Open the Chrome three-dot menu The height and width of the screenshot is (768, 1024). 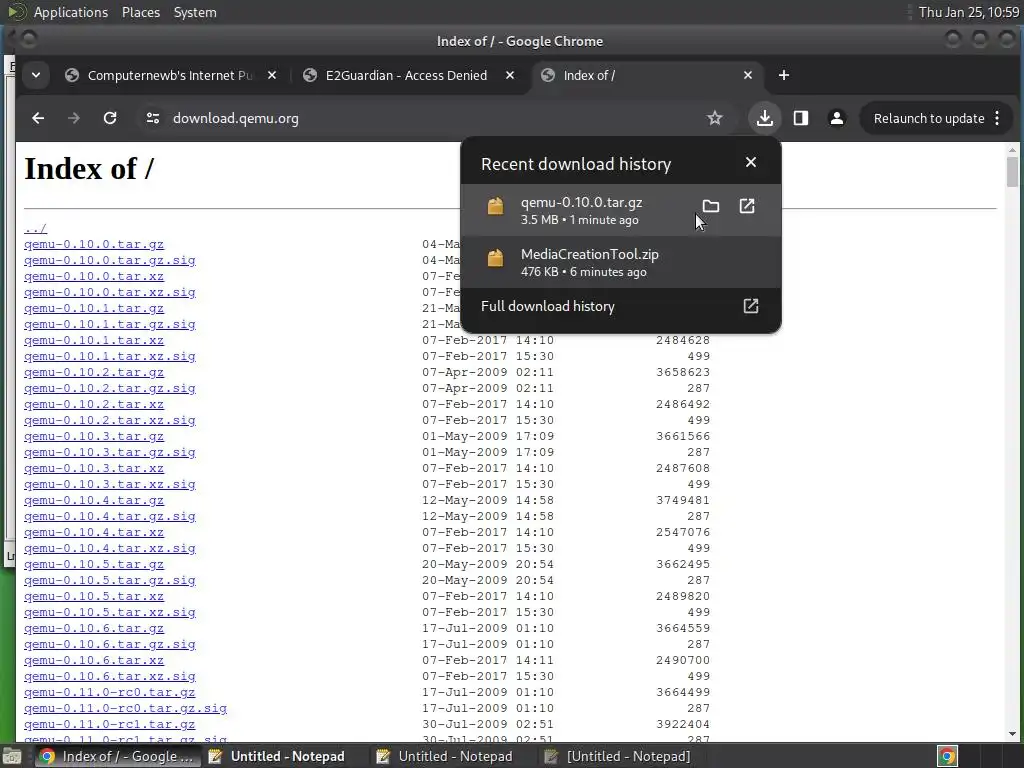click(997, 118)
